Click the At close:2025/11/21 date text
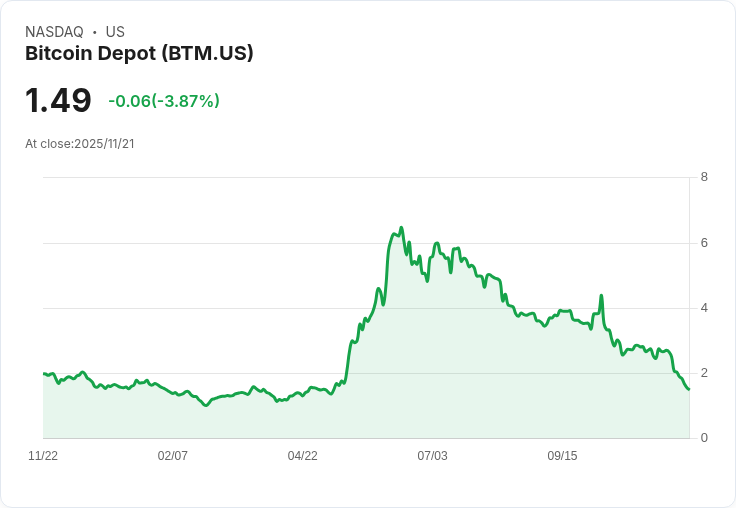 click(x=80, y=144)
